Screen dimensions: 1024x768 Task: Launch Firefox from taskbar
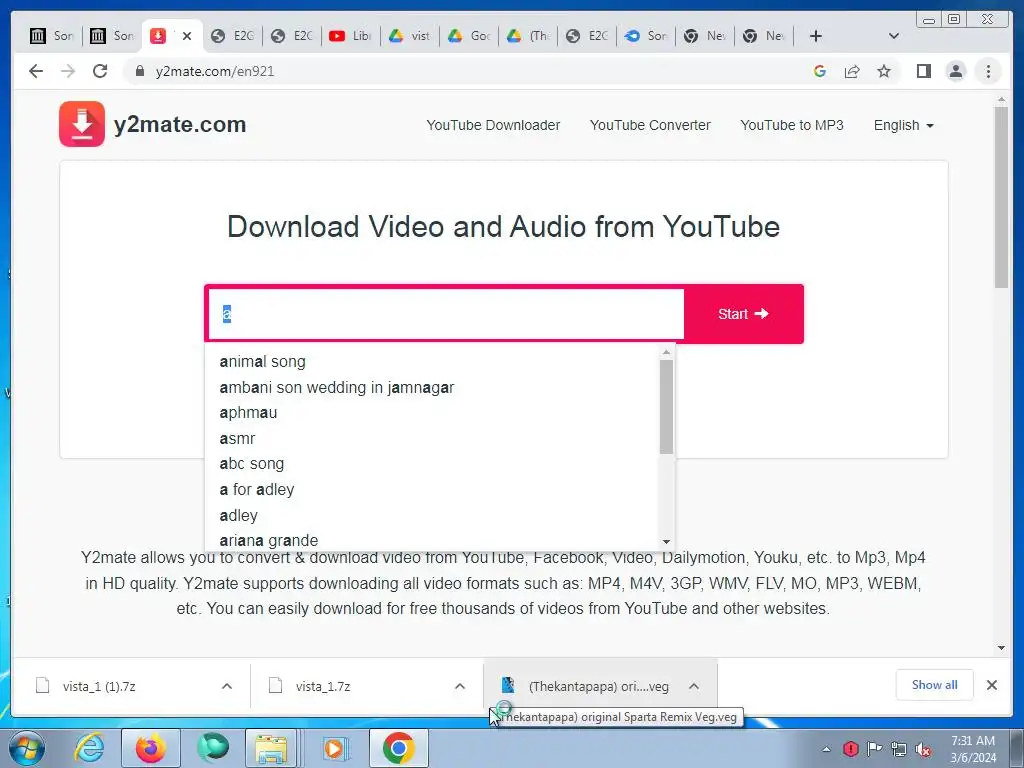(151, 748)
